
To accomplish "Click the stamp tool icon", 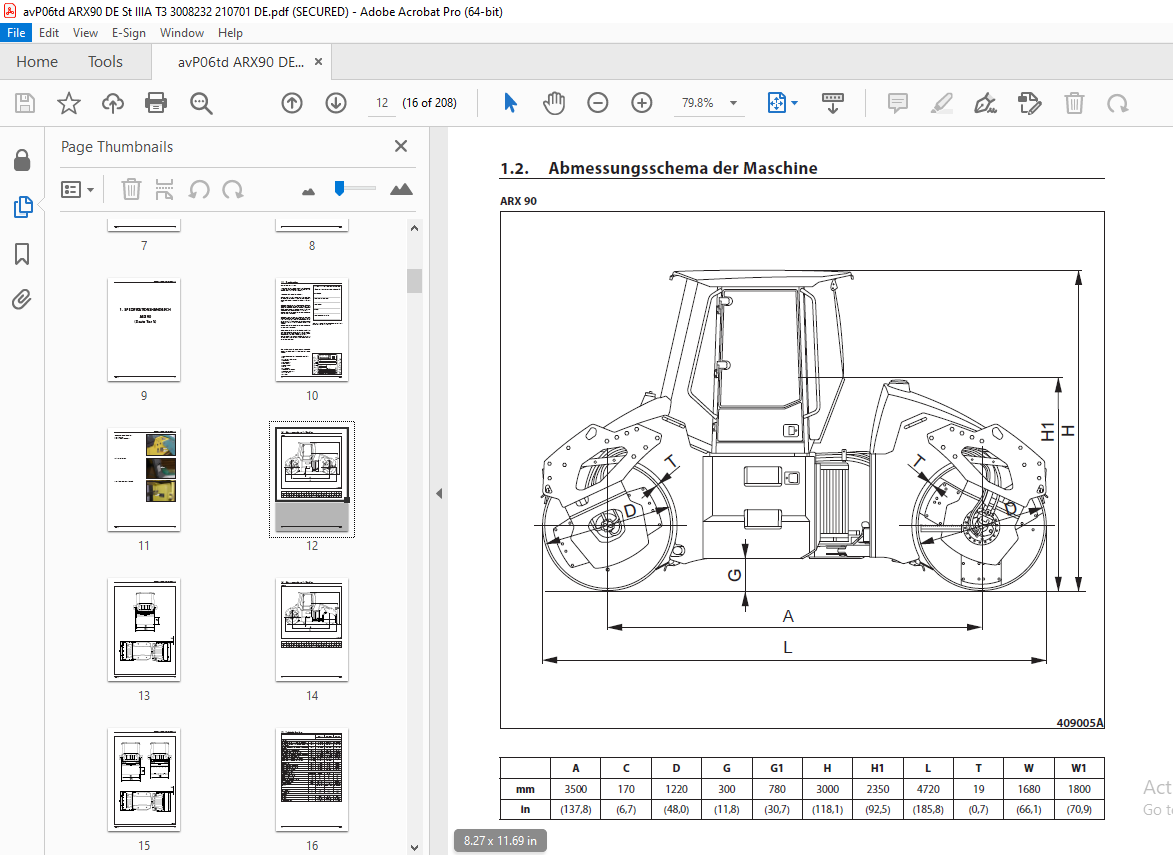I will pyautogui.click(x=1029, y=102).
